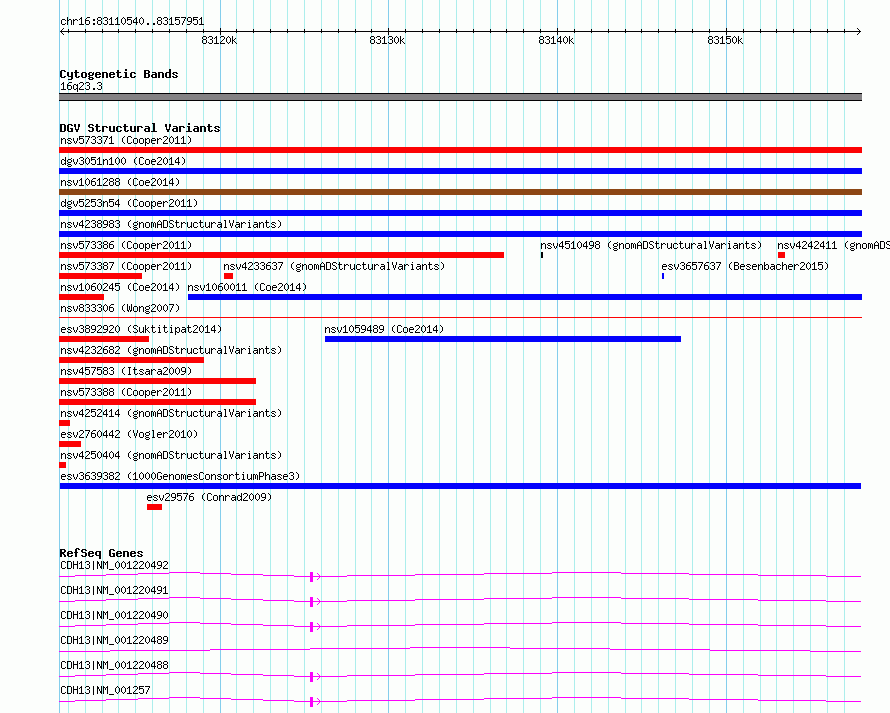Open nsv4238983 gnomAD variant label
Screen dimensions: 890x713
(x=171, y=224)
